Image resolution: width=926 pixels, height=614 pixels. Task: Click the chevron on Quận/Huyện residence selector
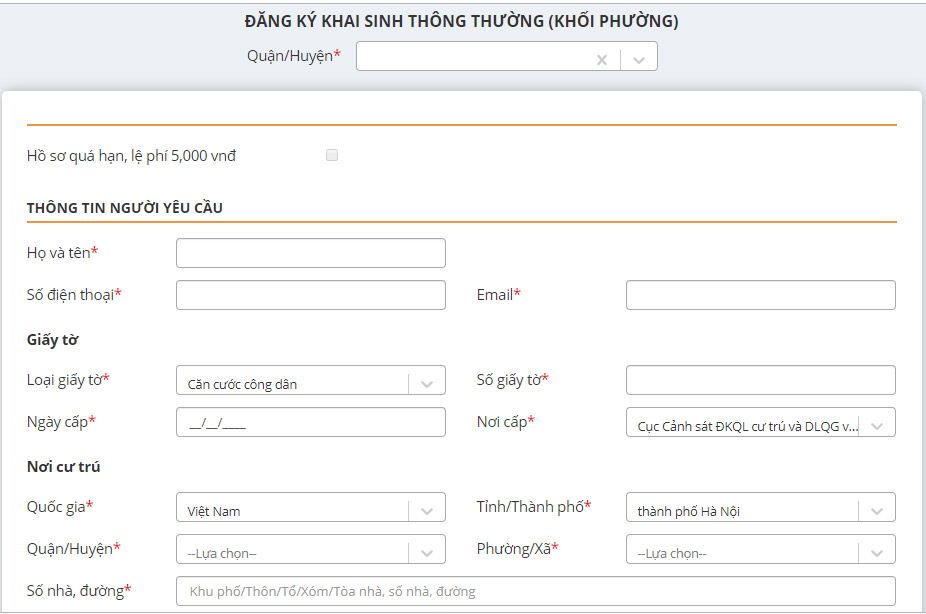coord(427,549)
